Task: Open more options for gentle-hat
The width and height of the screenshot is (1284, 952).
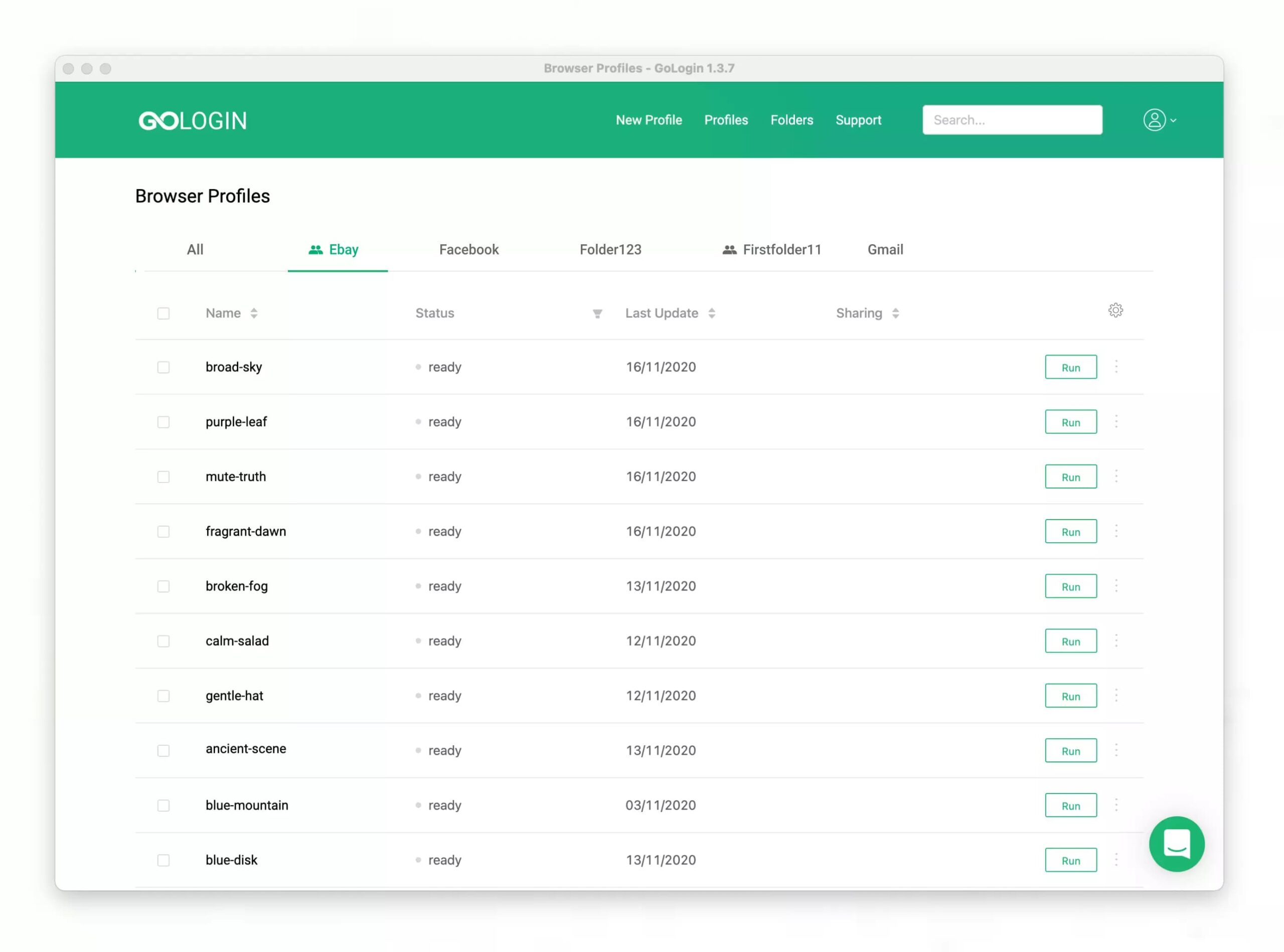Action: [x=1115, y=696]
